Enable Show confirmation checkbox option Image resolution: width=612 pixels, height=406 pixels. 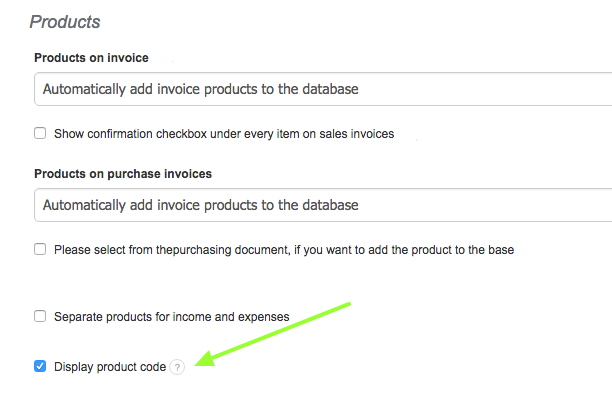40,133
